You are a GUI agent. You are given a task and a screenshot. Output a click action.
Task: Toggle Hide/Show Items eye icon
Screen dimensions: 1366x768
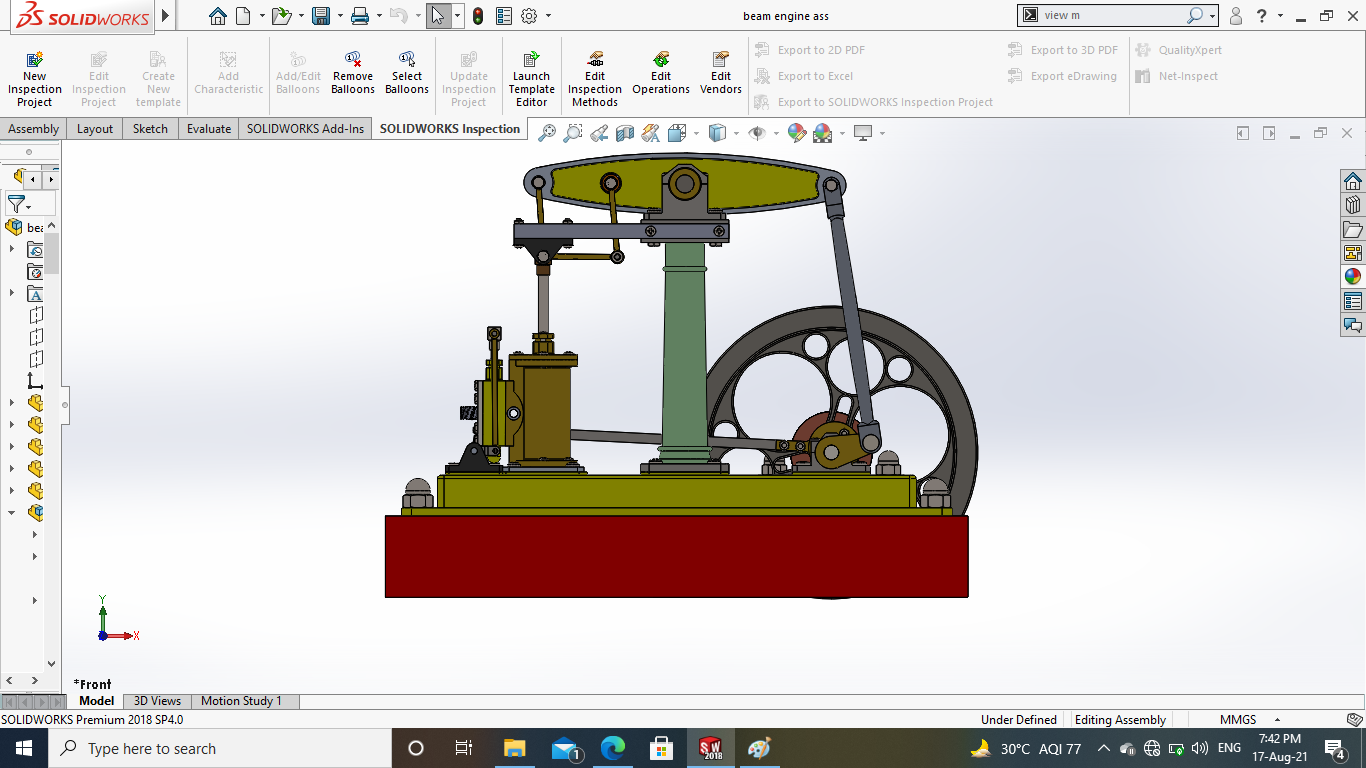[x=758, y=133]
